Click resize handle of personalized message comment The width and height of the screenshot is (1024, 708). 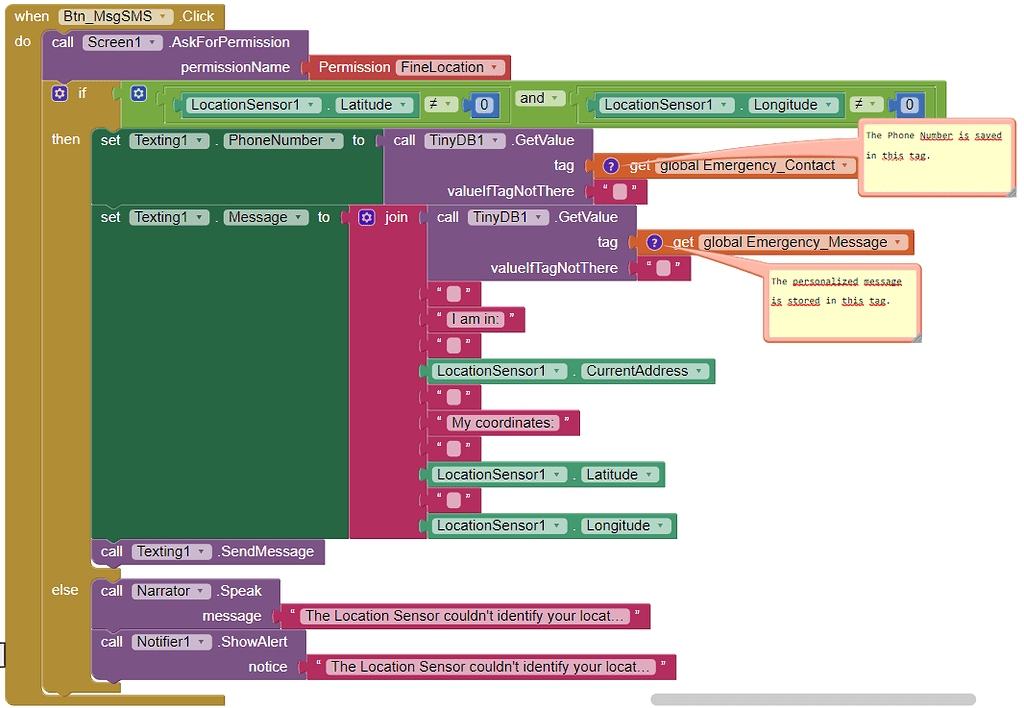click(913, 336)
